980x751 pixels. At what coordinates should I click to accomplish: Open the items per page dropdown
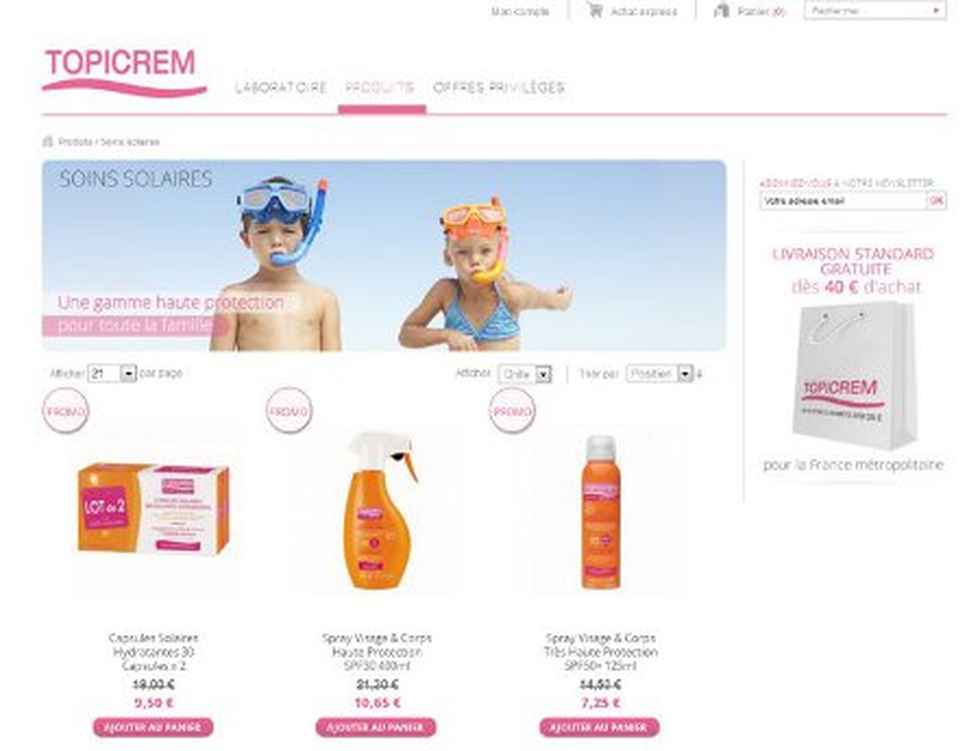[x=112, y=374]
